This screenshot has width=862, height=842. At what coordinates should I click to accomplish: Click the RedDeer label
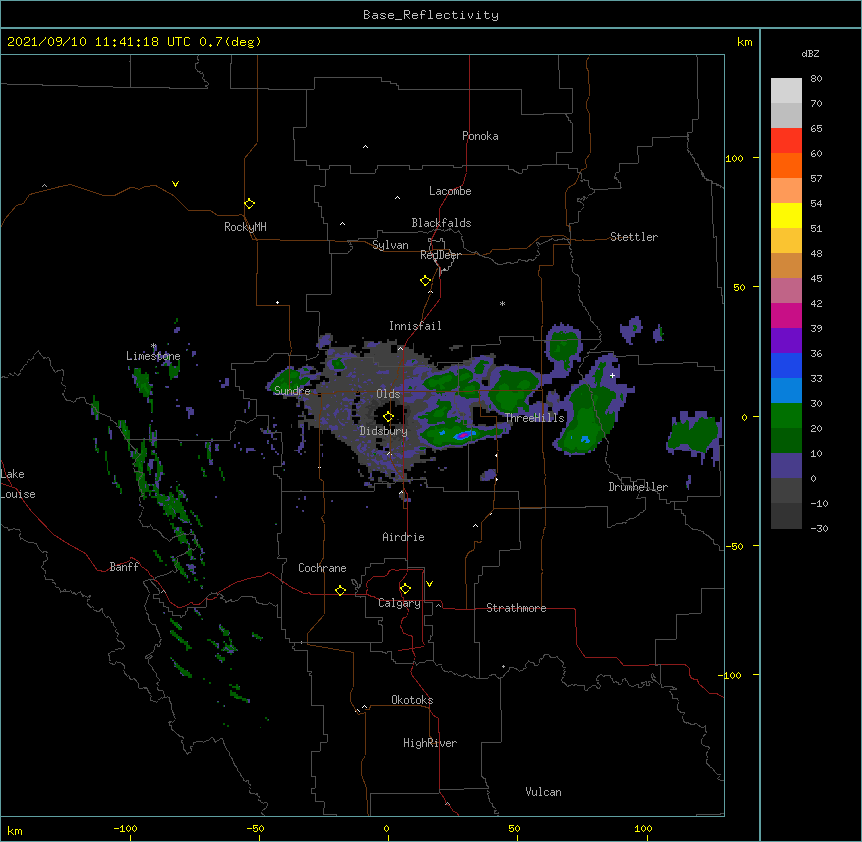(440, 255)
